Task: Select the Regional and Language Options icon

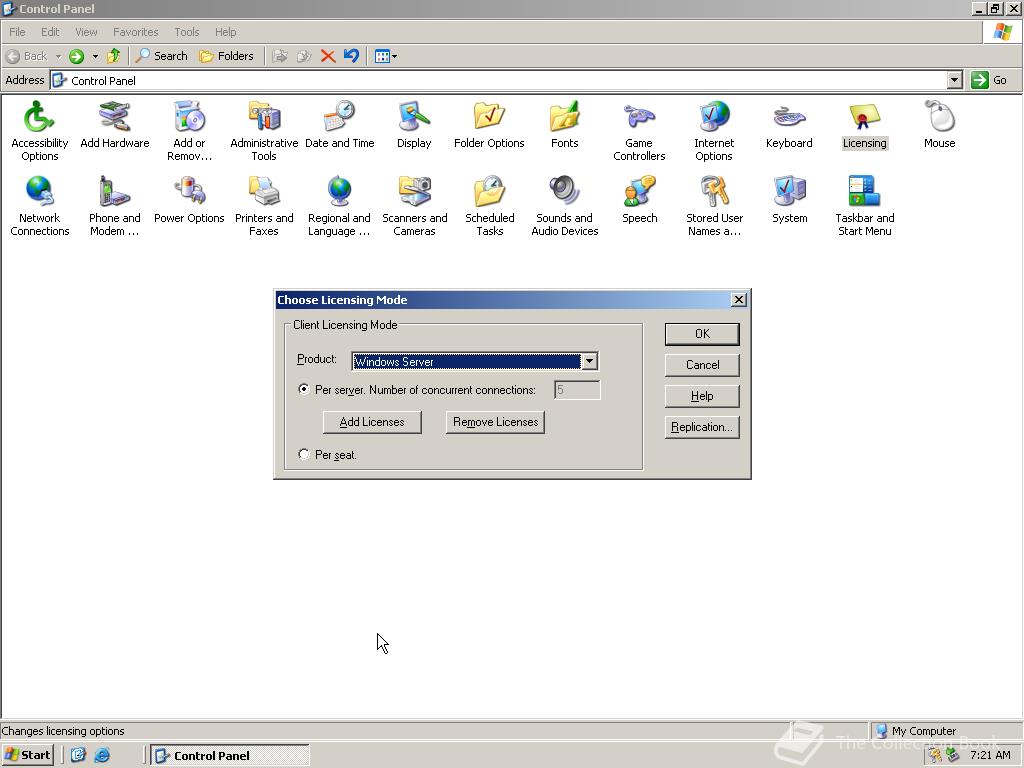Action: click(x=340, y=206)
